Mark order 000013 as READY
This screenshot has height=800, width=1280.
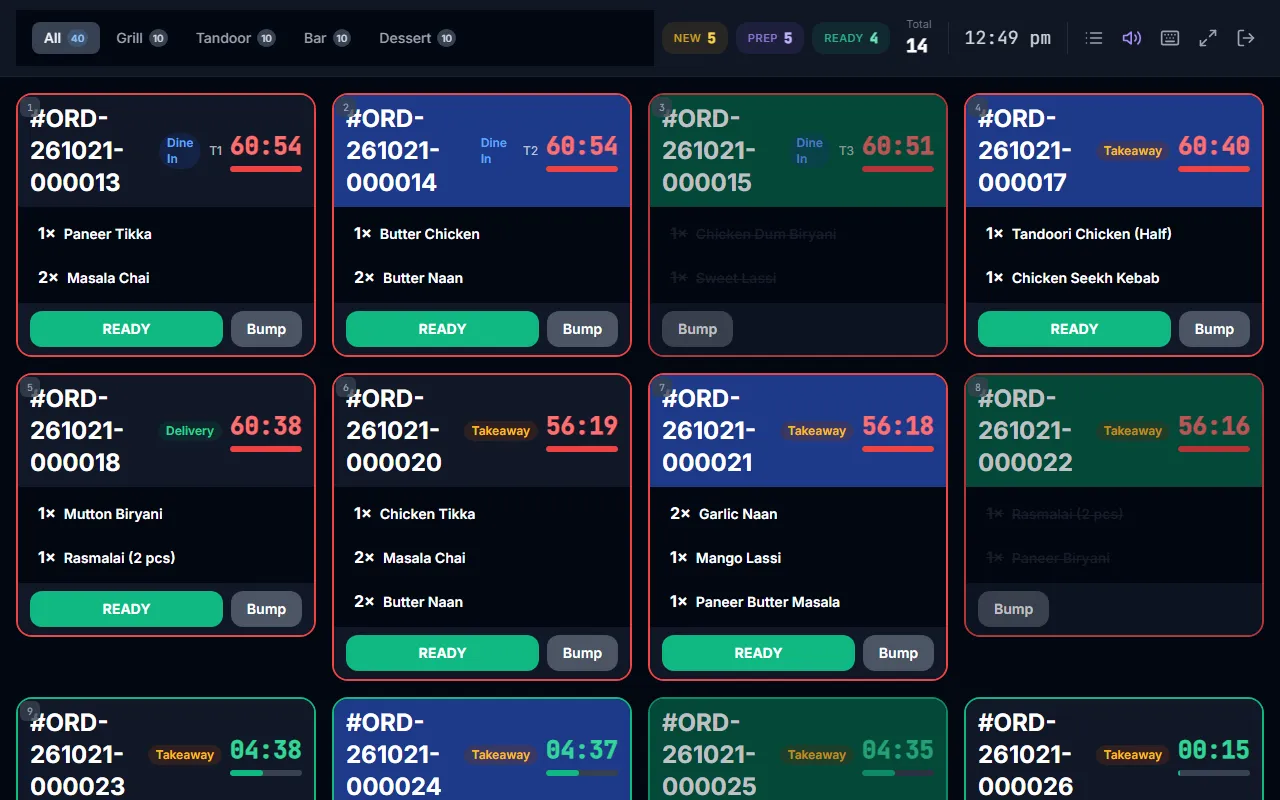click(x=126, y=329)
